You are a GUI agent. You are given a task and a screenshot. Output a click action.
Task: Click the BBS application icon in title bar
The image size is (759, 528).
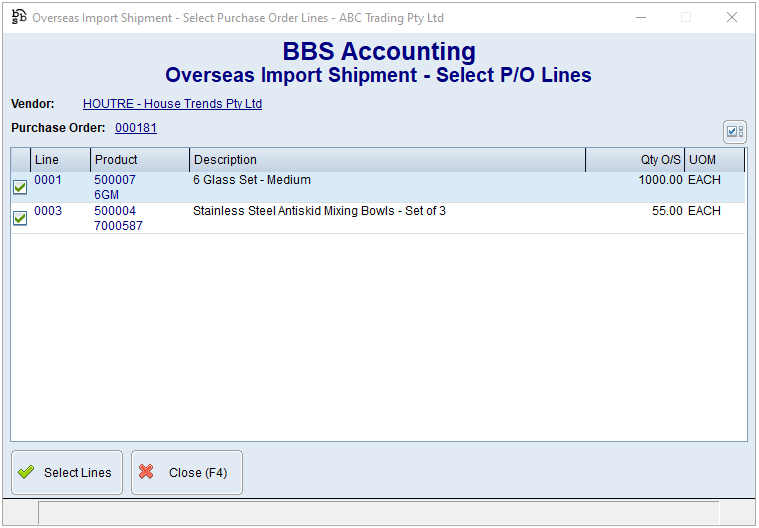(x=19, y=17)
